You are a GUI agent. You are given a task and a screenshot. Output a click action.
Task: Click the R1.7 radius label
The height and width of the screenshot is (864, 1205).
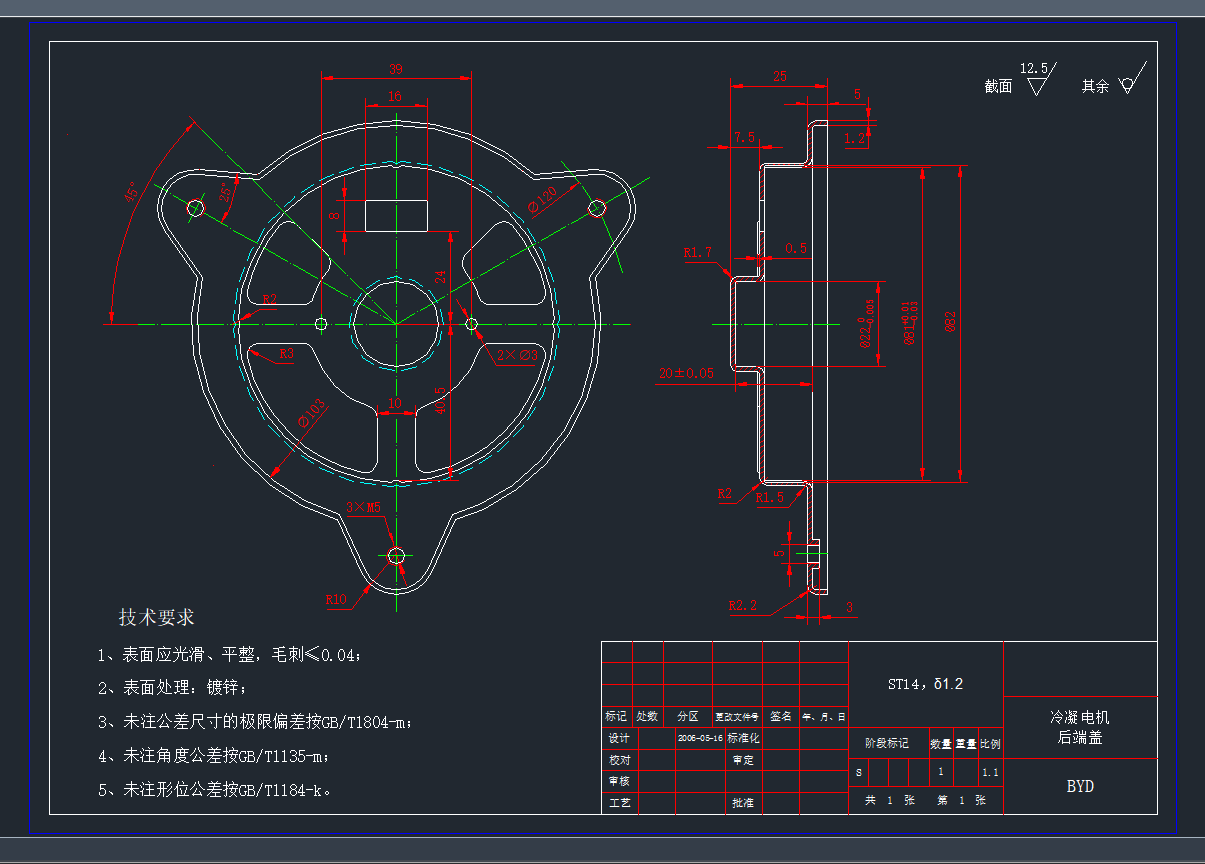point(697,253)
